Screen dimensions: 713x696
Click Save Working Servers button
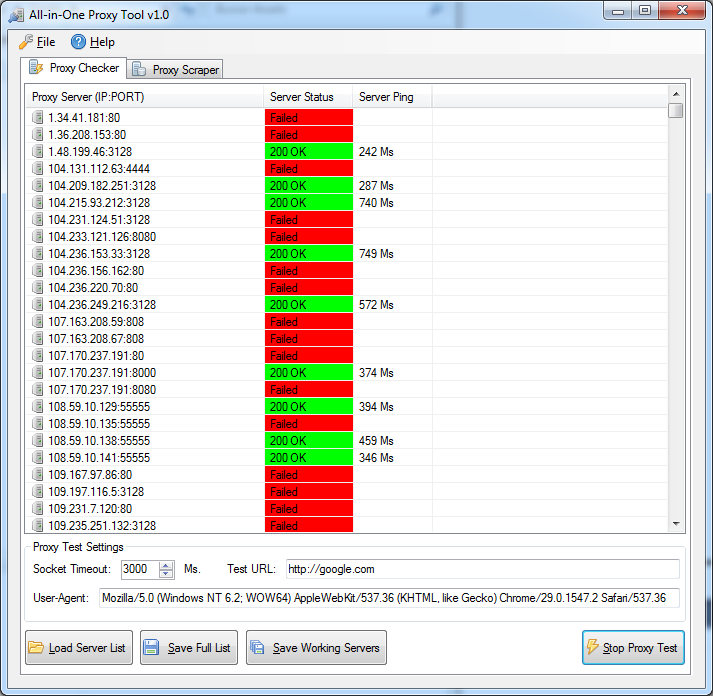(316, 647)
